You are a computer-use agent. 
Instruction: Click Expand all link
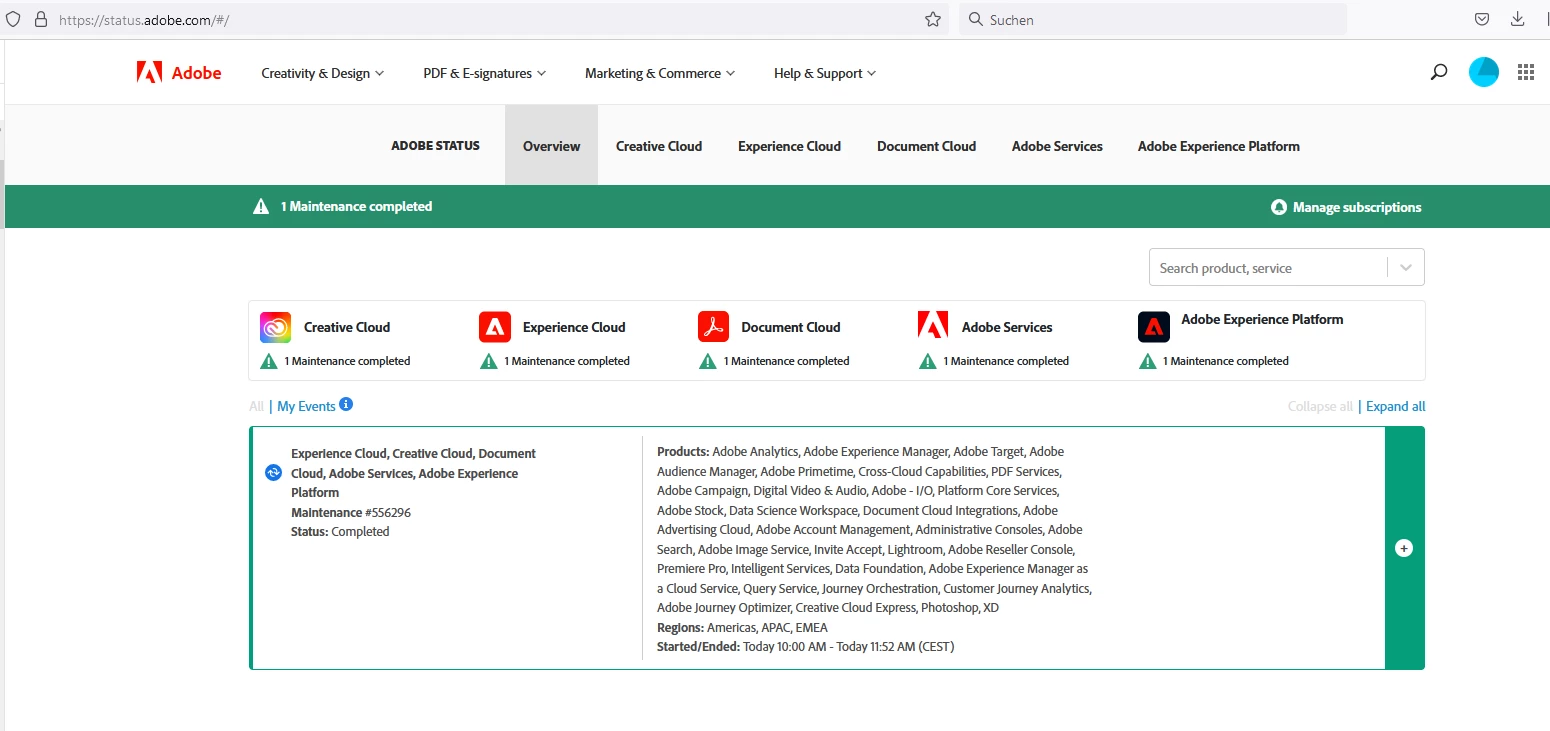point(1396,406)
